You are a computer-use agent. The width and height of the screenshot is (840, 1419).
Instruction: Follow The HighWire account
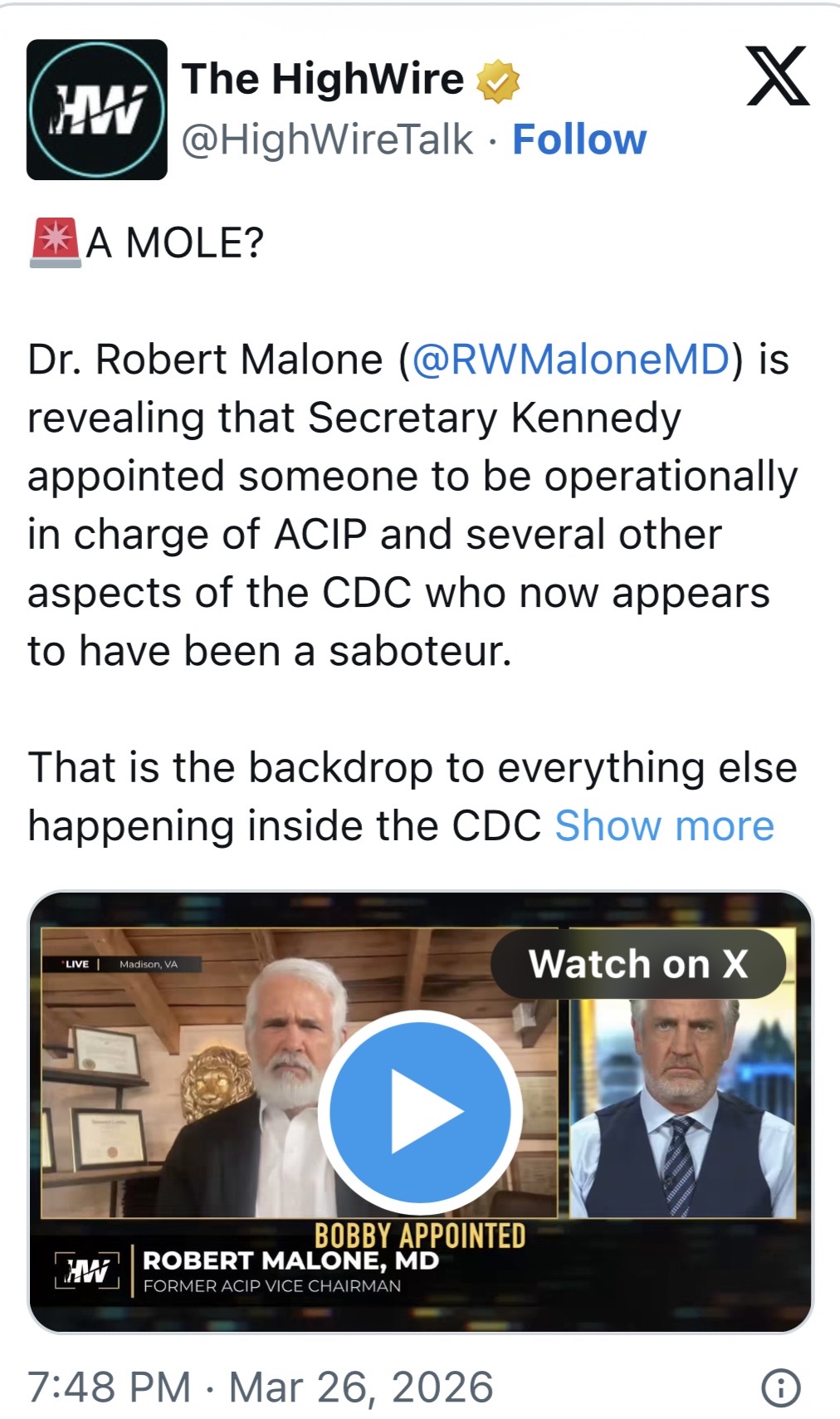579,139
